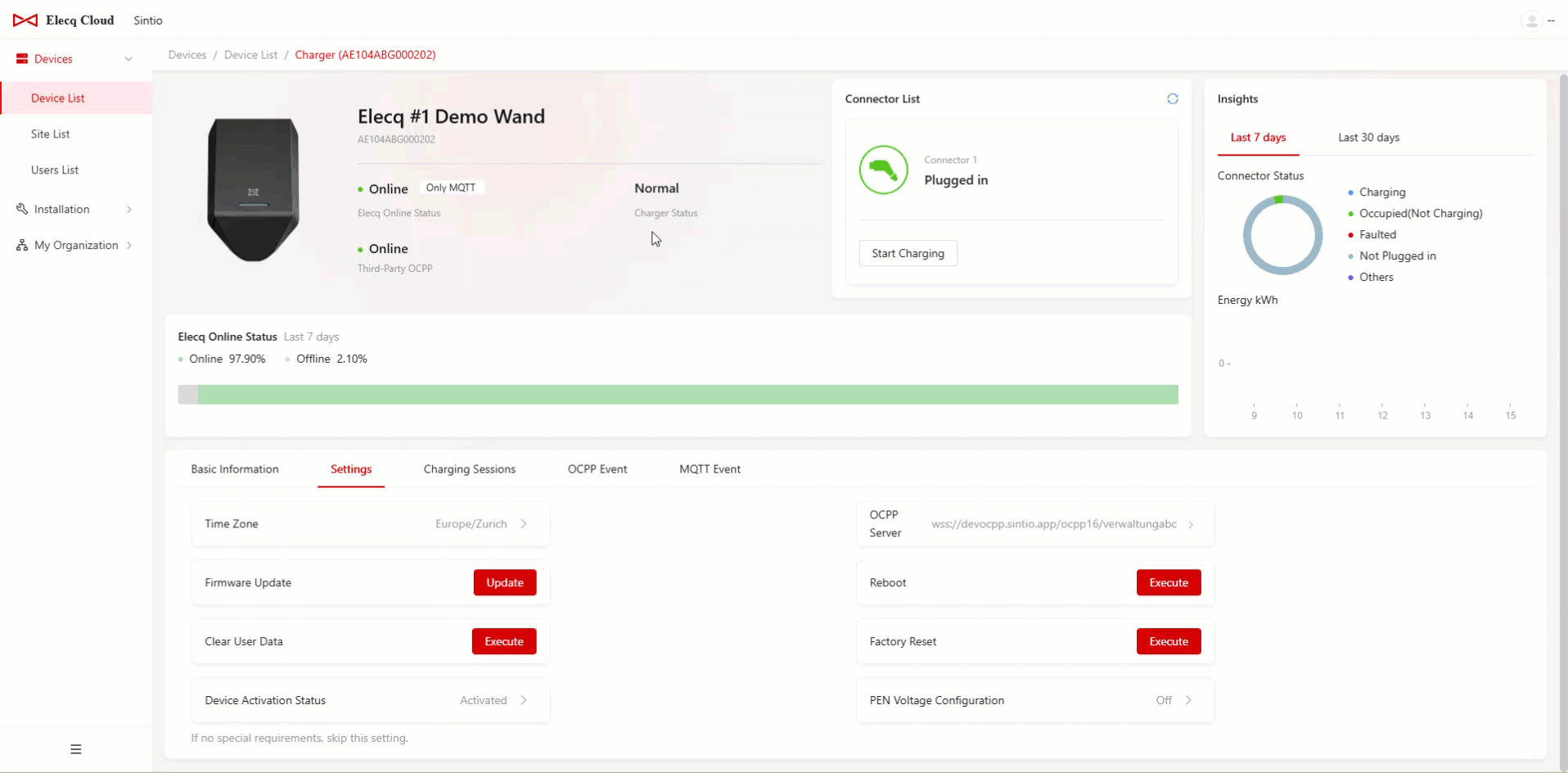The image size is (1568, 773).
Task: Click the Charger (AE104ABG000202) breadcrumb
Action: [365, 55]
